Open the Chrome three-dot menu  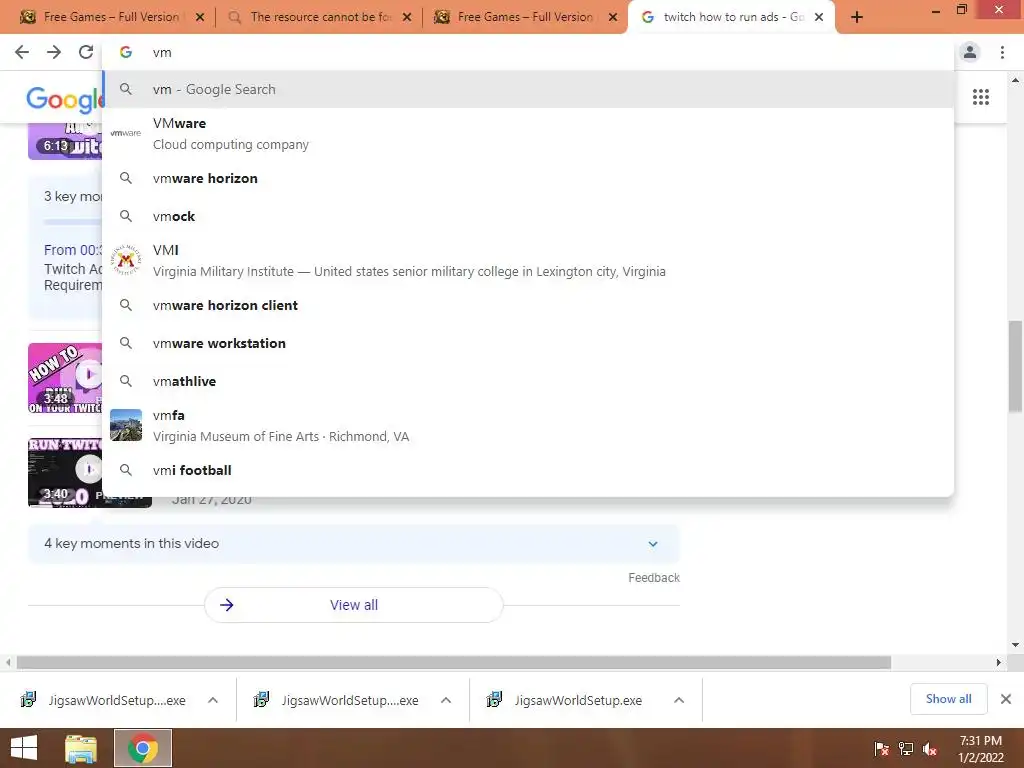tap(1002, 52)
